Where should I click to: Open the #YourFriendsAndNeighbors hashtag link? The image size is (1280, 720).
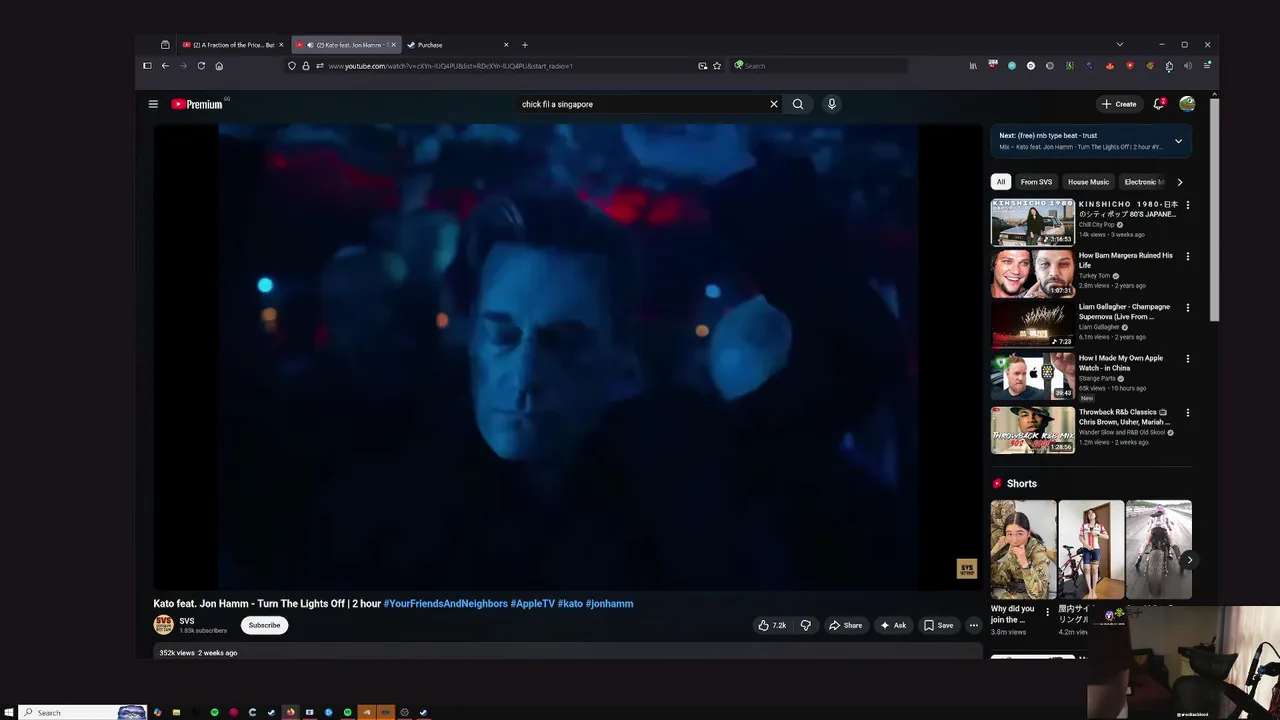tap(445, 604)
